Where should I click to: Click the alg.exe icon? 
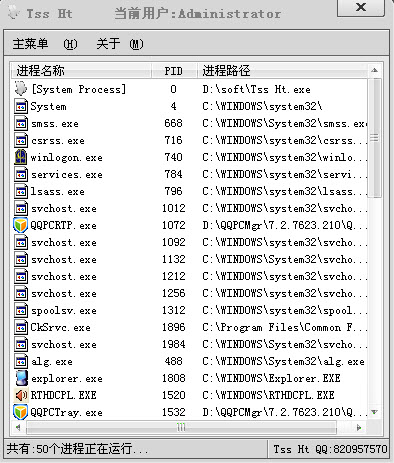tap(21, 361)
